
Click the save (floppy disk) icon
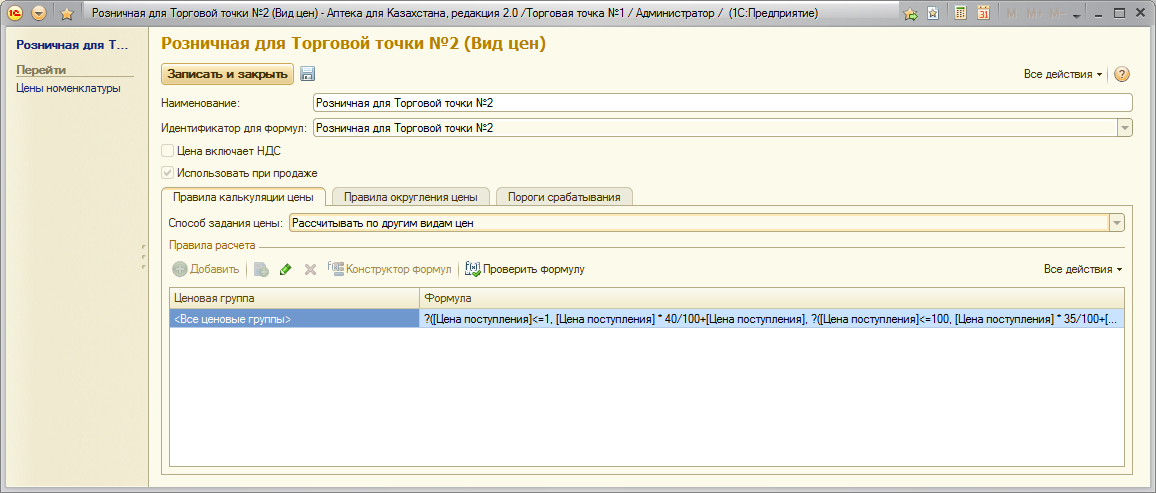308,74
